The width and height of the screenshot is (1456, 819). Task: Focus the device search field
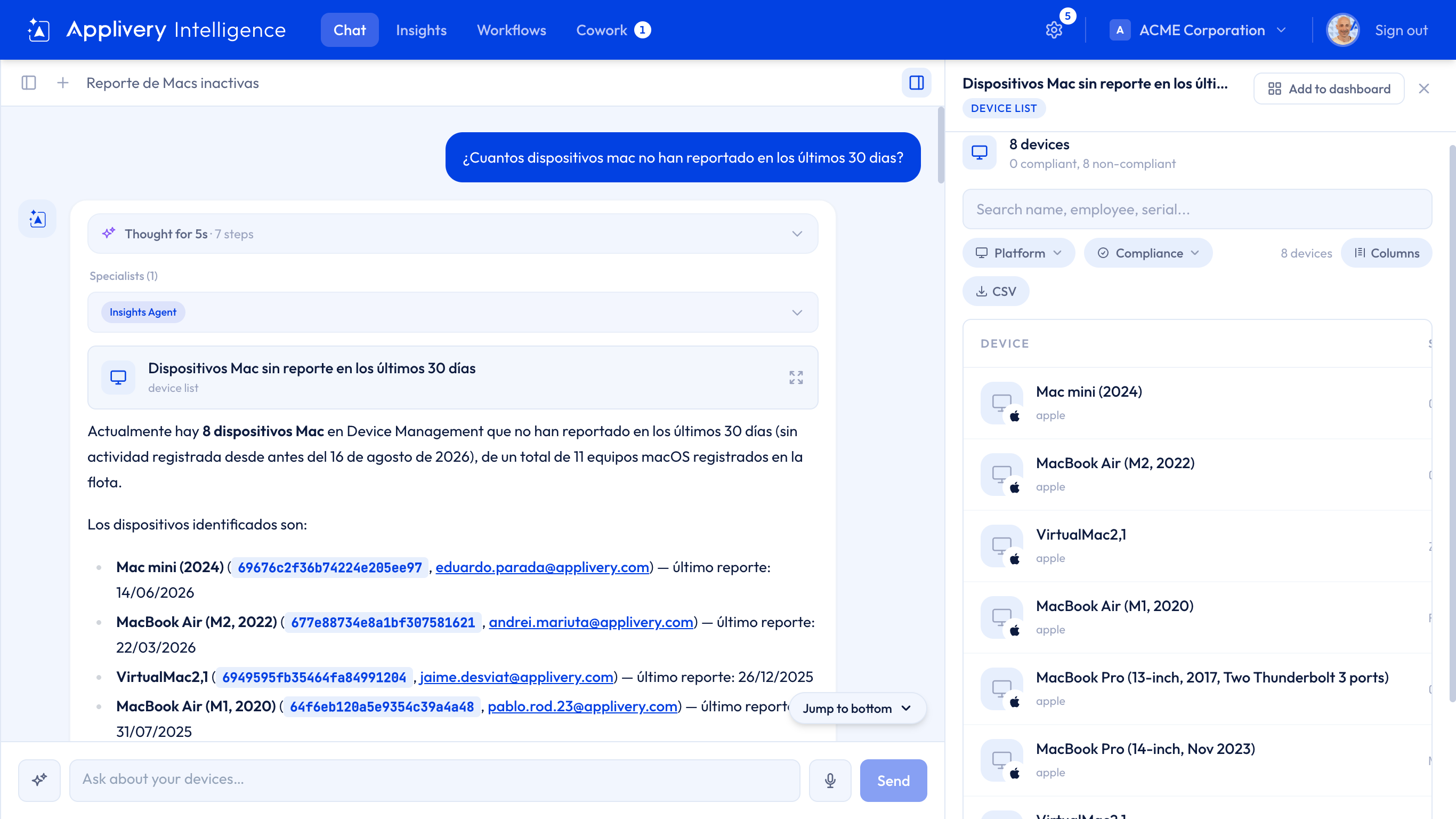[1197, 209]
